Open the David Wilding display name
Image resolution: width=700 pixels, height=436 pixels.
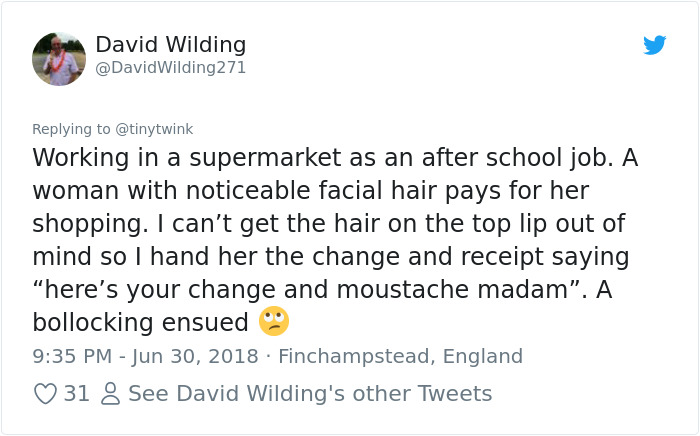point(170,45)
